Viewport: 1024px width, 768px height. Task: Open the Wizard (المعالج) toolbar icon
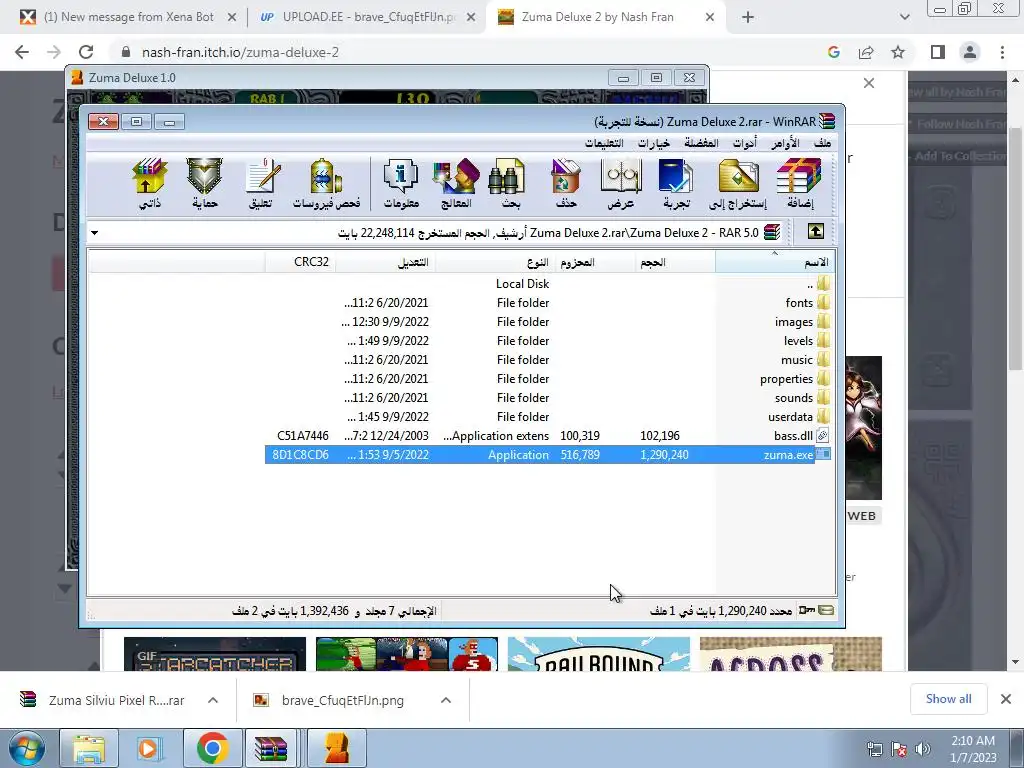coord(456,184)
